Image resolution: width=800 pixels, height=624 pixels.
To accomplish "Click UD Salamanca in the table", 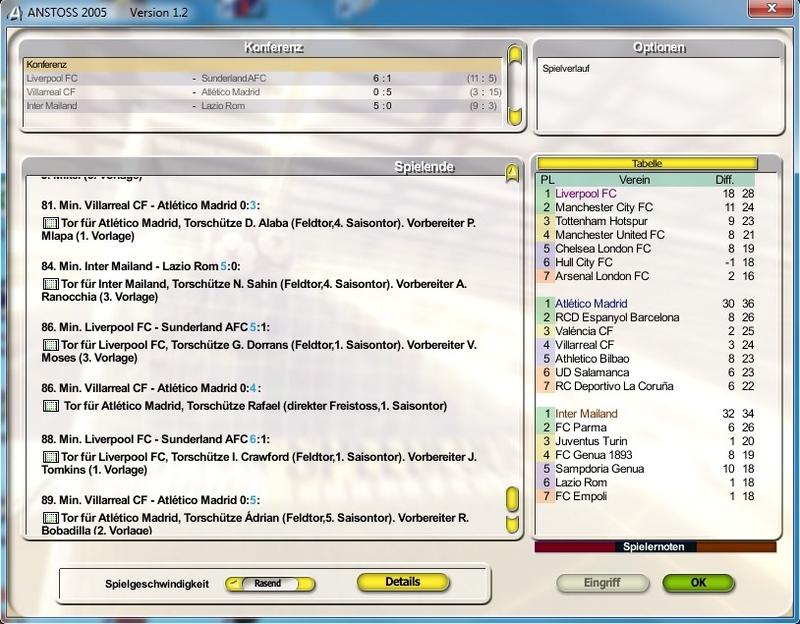I will click(592, 373).
